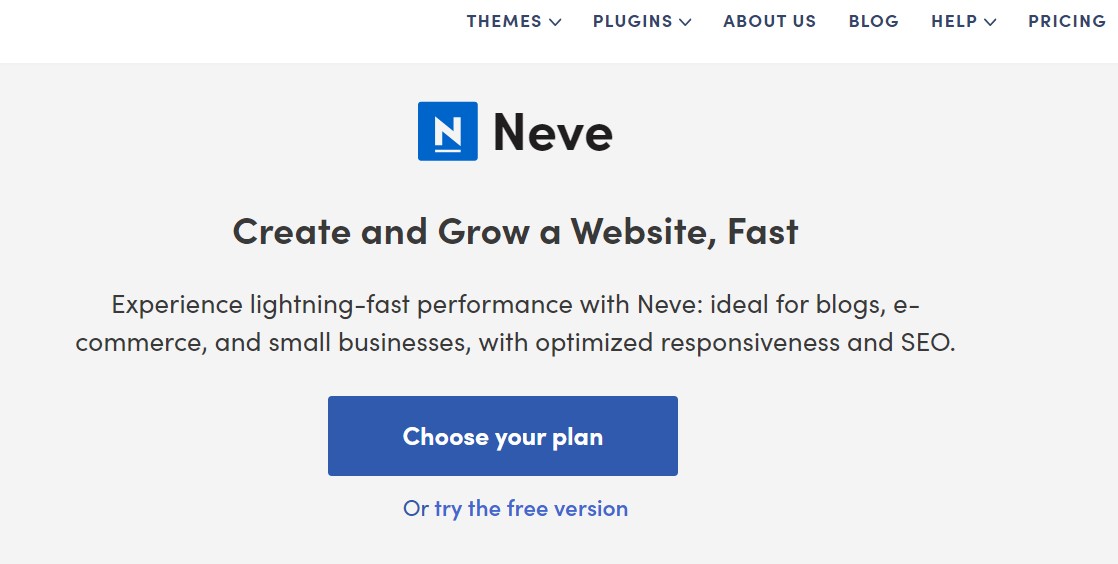Open the Blog page

[x=873, y=21]
